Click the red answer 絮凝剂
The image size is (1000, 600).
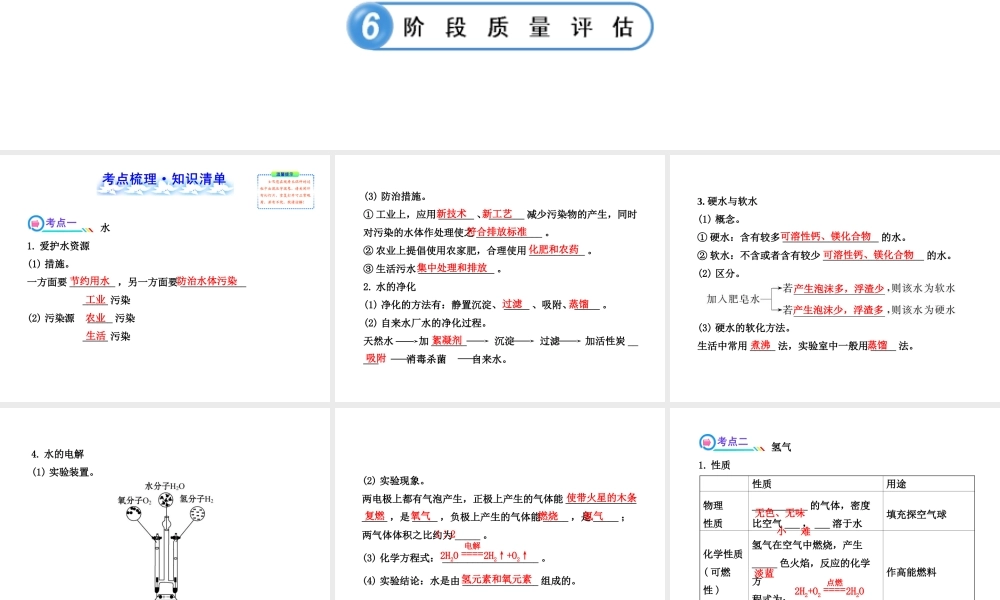pyautogui.click(x=446, y=340)
